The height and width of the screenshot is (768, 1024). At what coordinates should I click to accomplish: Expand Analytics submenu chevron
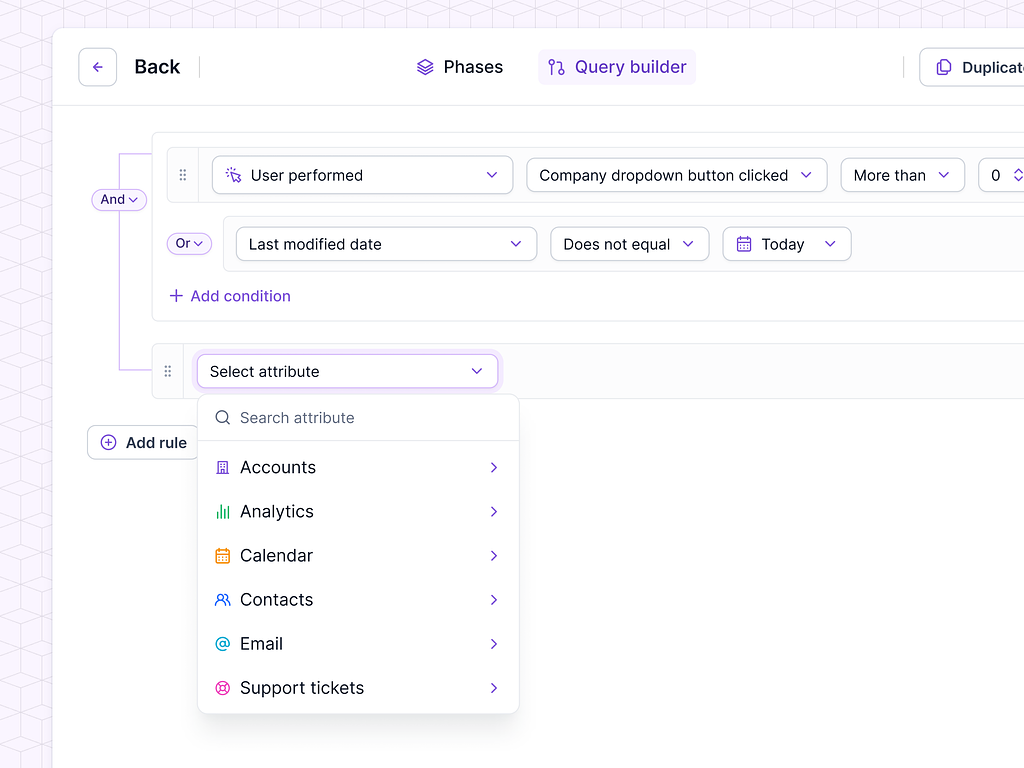coord(494,511)
